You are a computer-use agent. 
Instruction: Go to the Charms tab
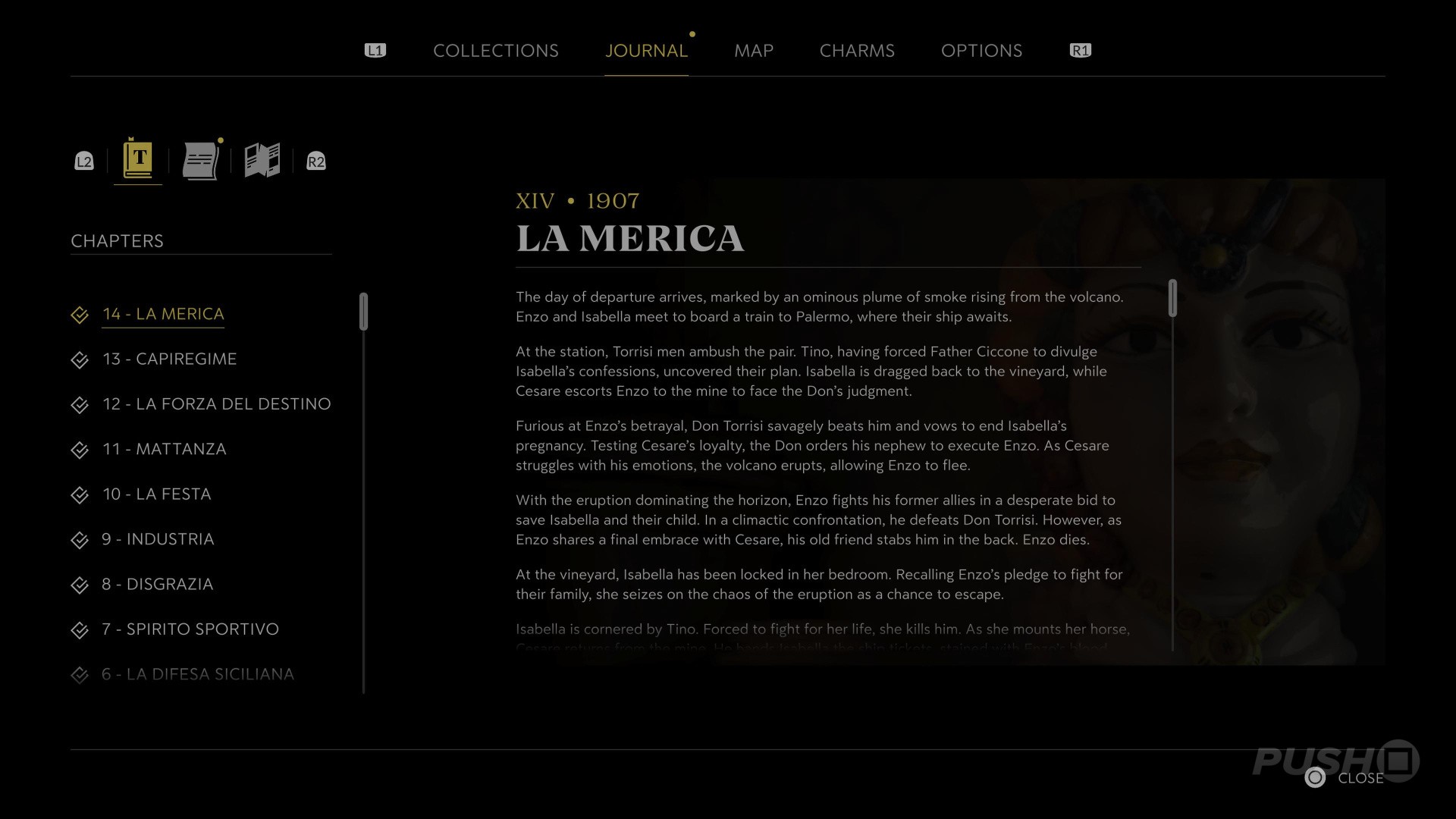(x=857, y=51)
